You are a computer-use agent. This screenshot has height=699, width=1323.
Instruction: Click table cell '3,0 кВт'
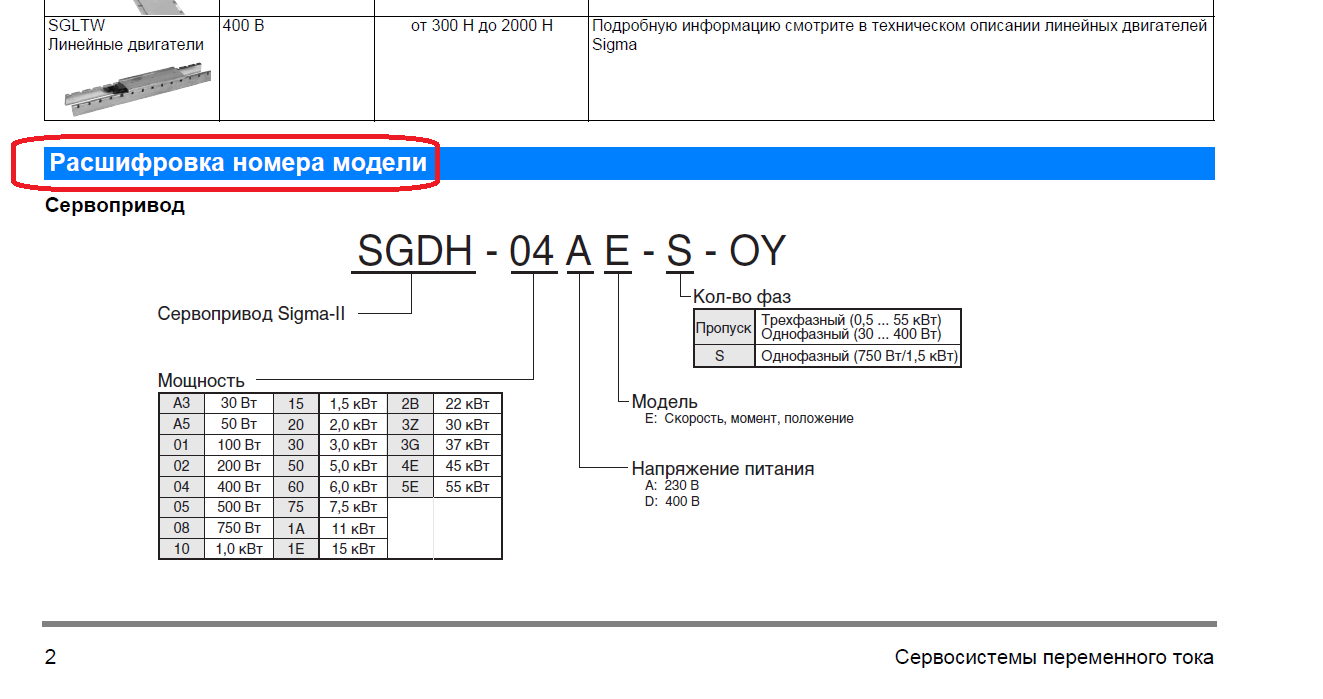click(x=354, y=445)
